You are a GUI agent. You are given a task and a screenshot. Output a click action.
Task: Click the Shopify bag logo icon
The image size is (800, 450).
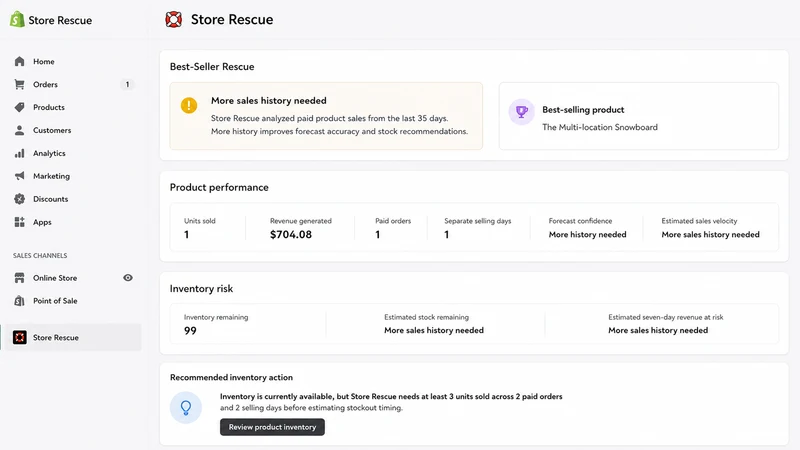coord(17,19)
